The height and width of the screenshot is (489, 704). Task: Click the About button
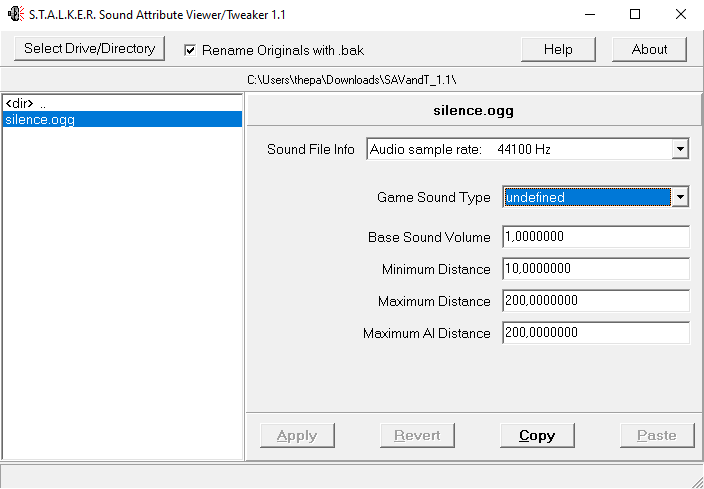pos(649,49)
